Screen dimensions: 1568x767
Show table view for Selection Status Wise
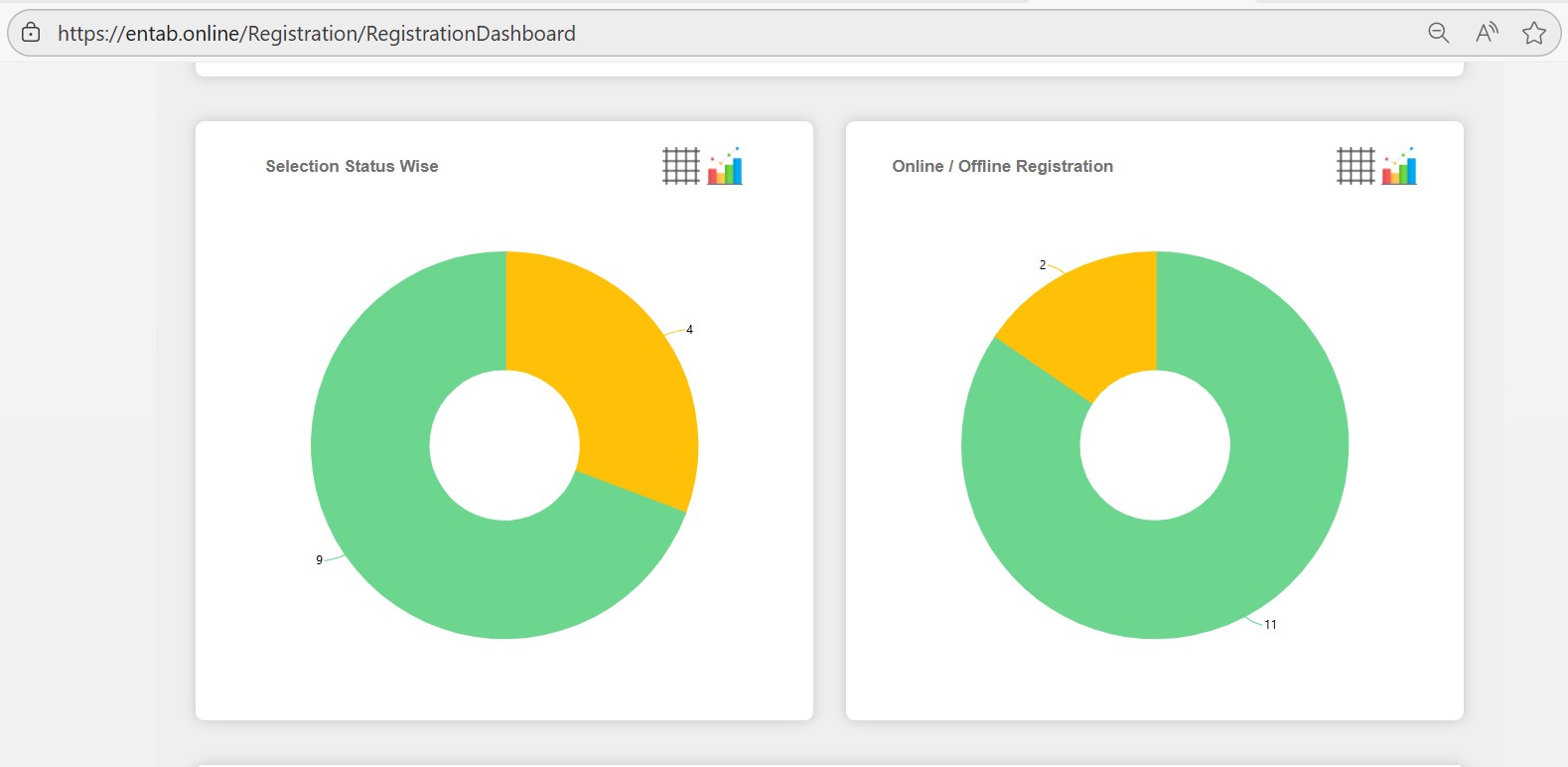point(681,166)
